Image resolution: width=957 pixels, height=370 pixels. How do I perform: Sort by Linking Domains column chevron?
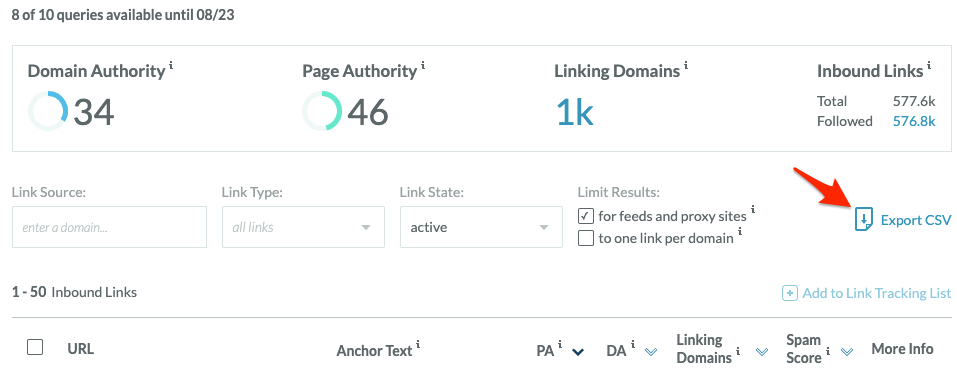(x=762, y=351)
